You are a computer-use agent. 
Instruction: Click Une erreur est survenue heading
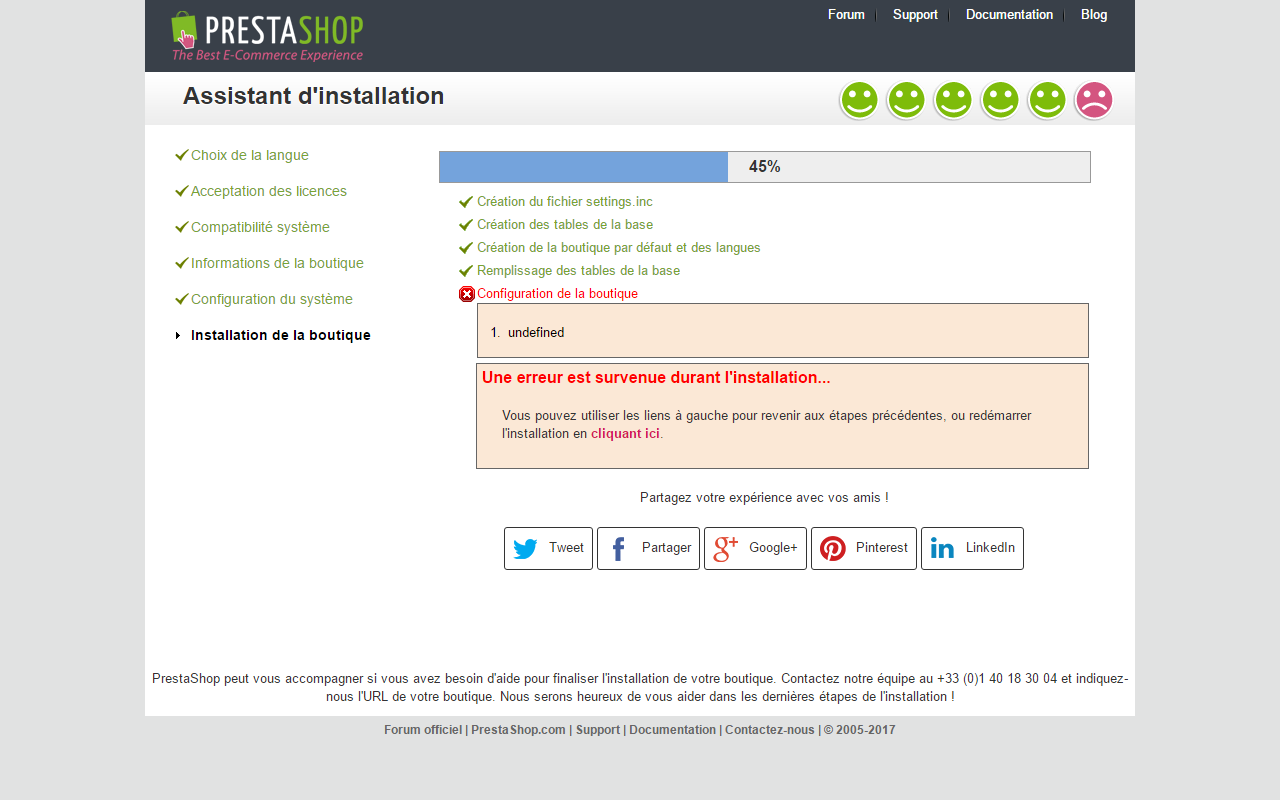pyautogui.click(x=656, y=378)
